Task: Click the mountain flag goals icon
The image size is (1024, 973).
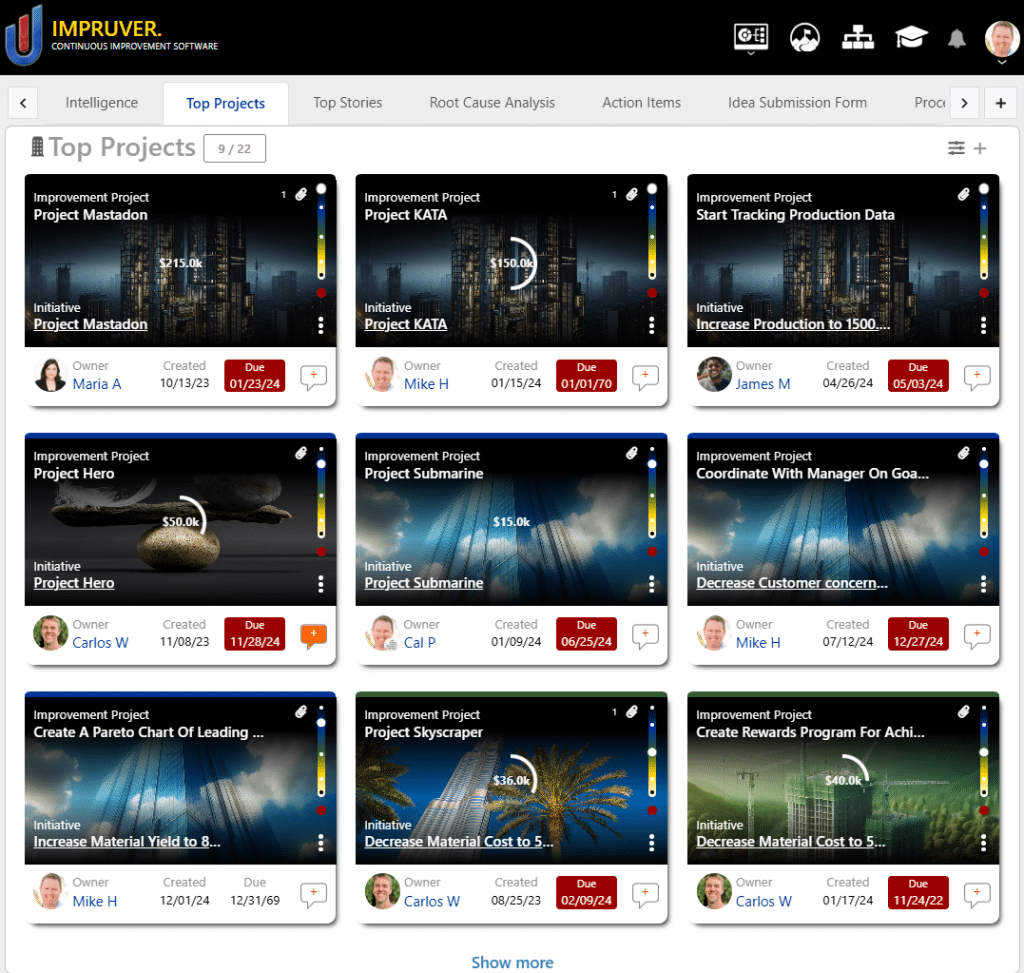Action: [805, 37]
